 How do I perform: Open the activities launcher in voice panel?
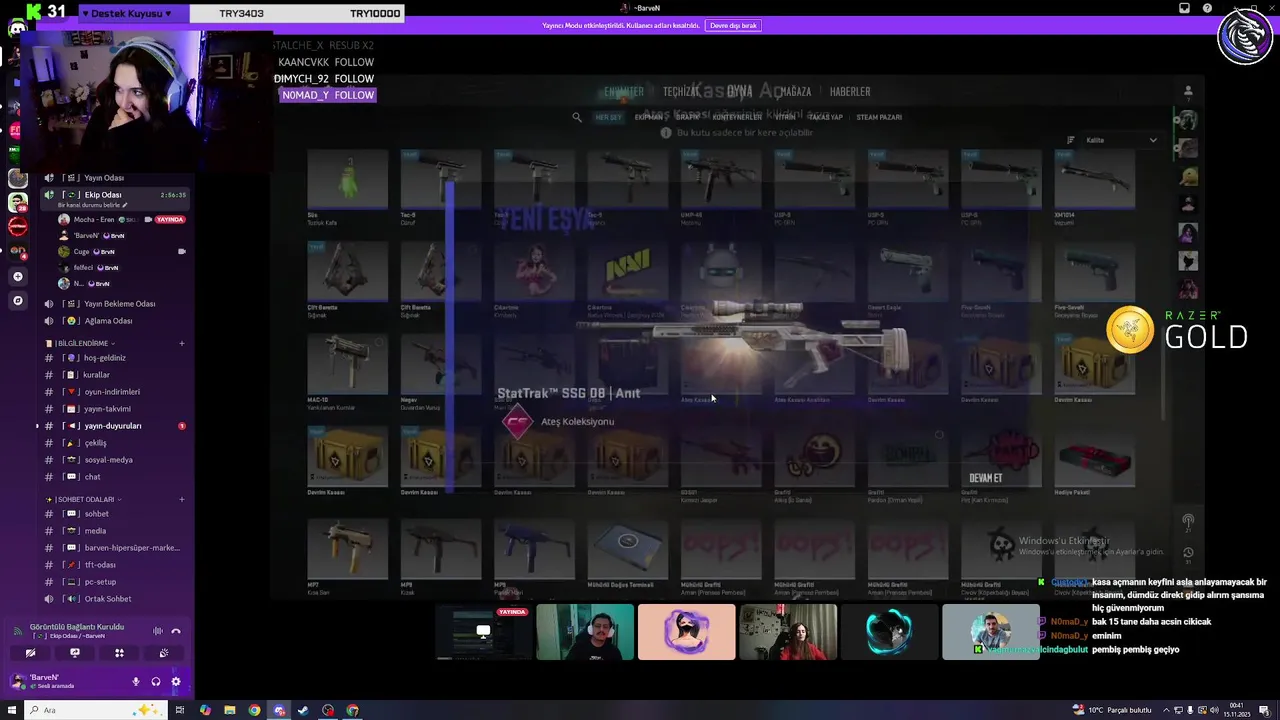pyautogui.click(x=119, y=653)
